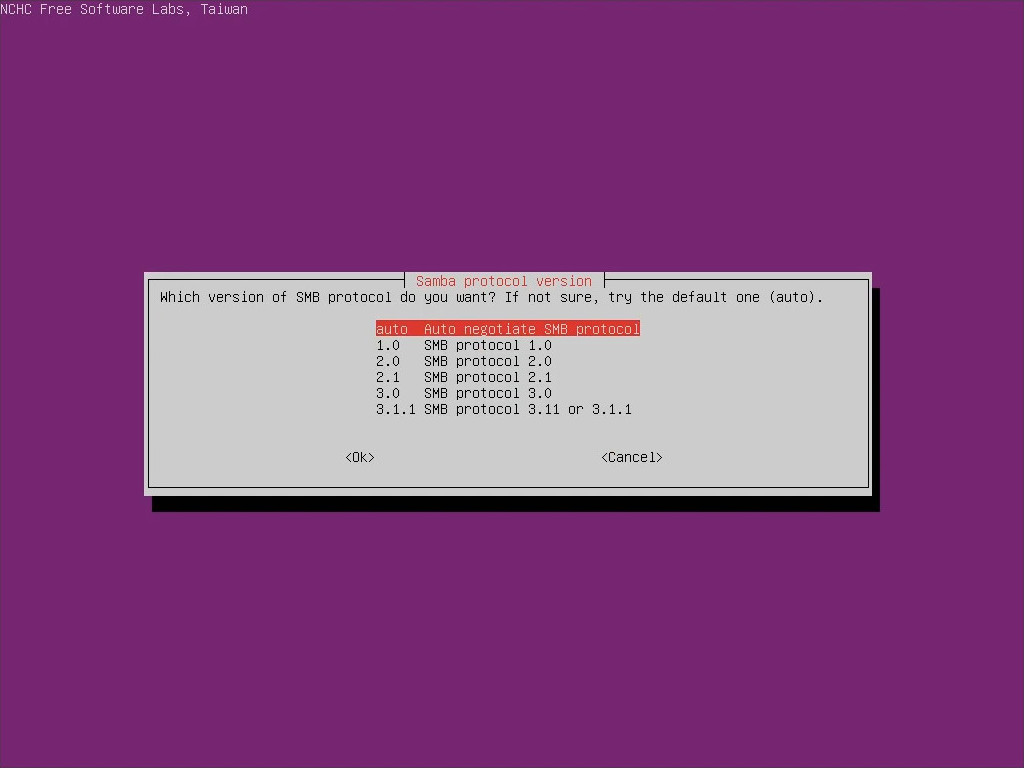Click the '3.0' version tag

click(387, 393)
